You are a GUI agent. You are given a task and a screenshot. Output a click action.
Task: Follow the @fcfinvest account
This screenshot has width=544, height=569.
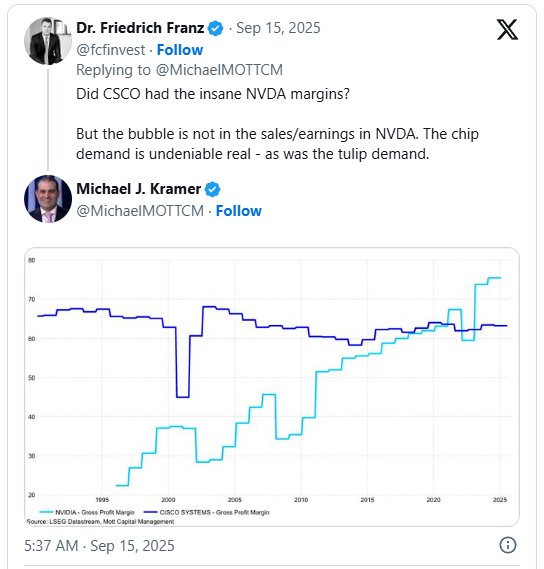[x=180, y=50]
